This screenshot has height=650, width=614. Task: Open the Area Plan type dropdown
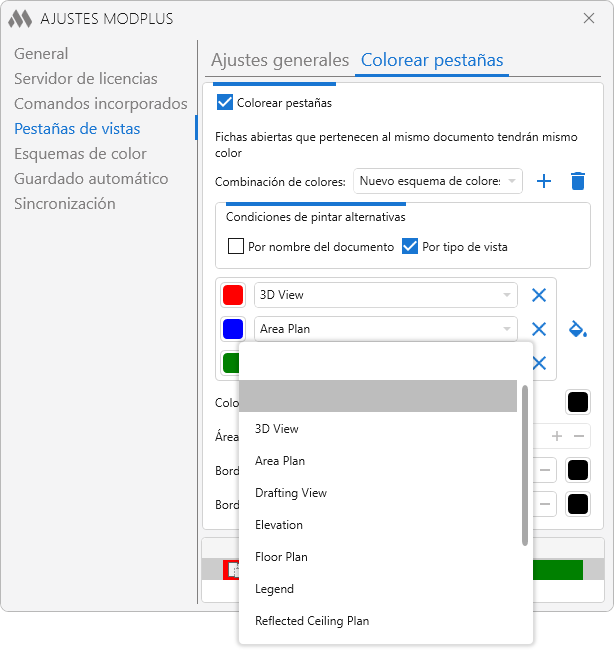coord(386,329)
